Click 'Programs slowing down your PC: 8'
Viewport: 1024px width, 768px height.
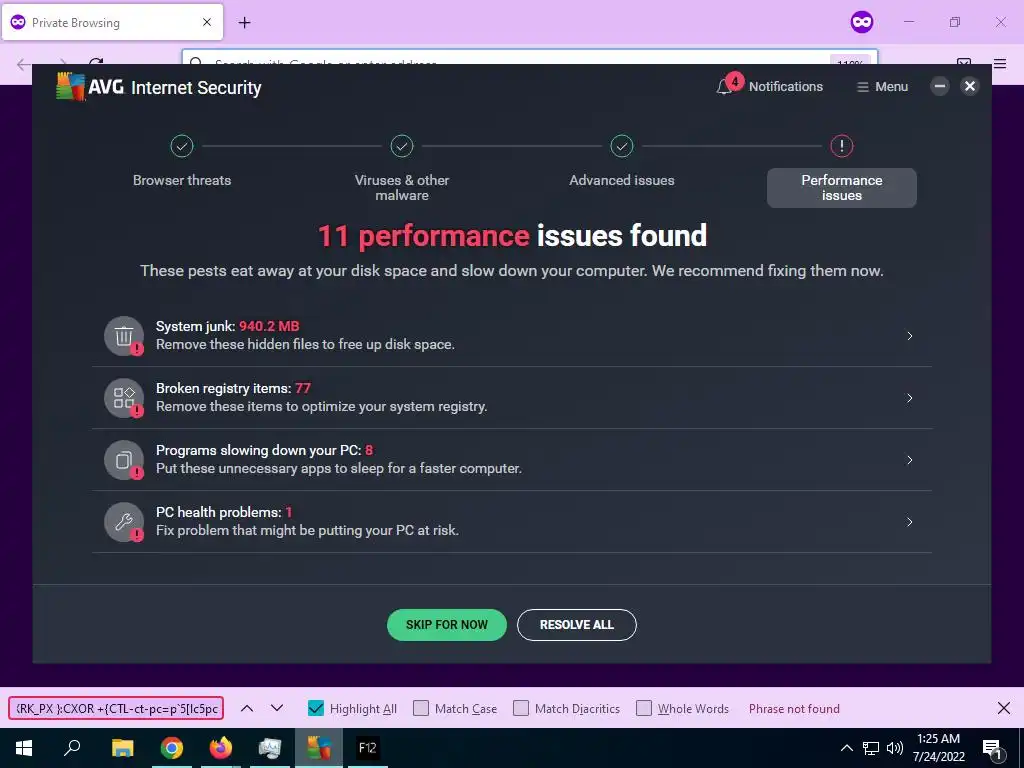point(264,450)
